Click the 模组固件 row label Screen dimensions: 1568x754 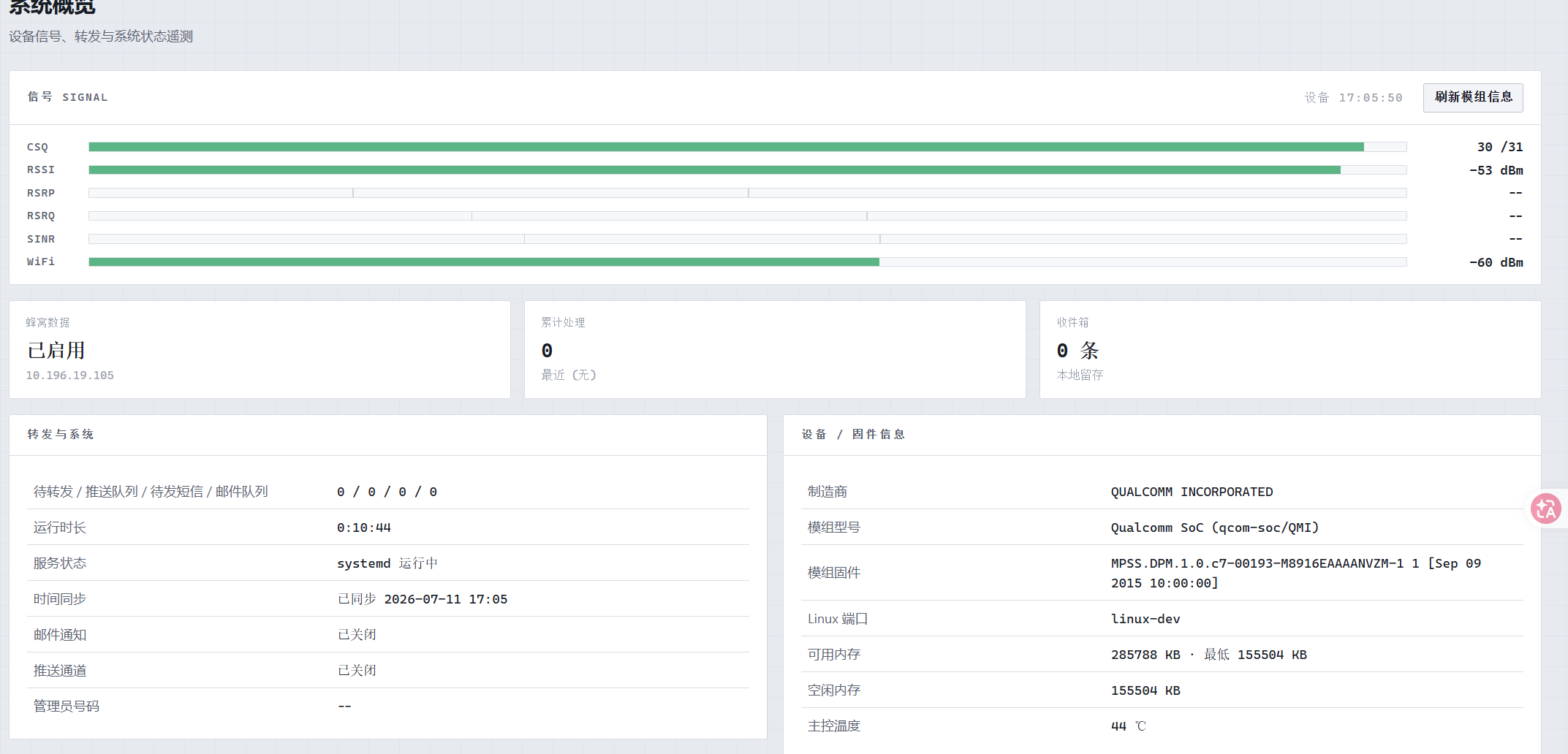[834, 573]
